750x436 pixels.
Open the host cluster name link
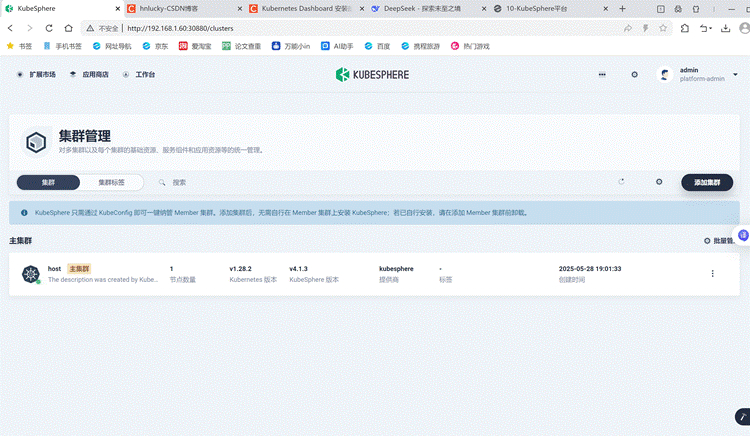55,269
